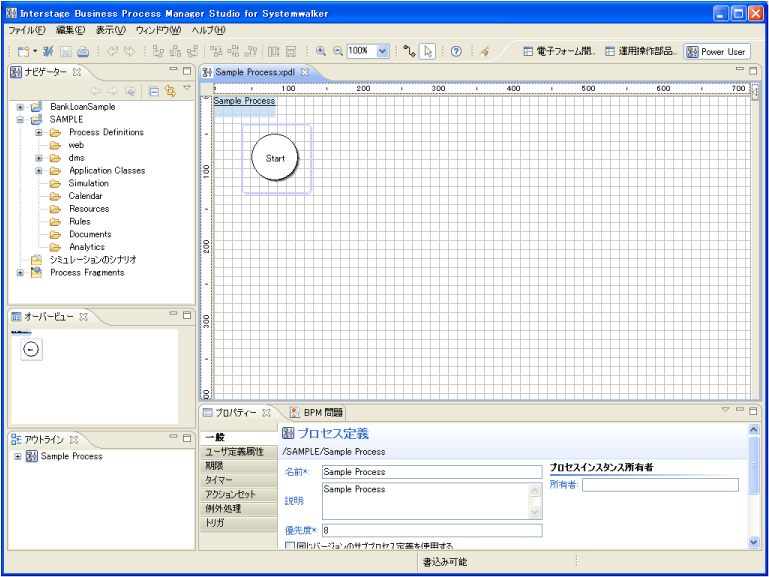
Task: Switch to the BPM 問題 tab
Action: click(317, 413)
